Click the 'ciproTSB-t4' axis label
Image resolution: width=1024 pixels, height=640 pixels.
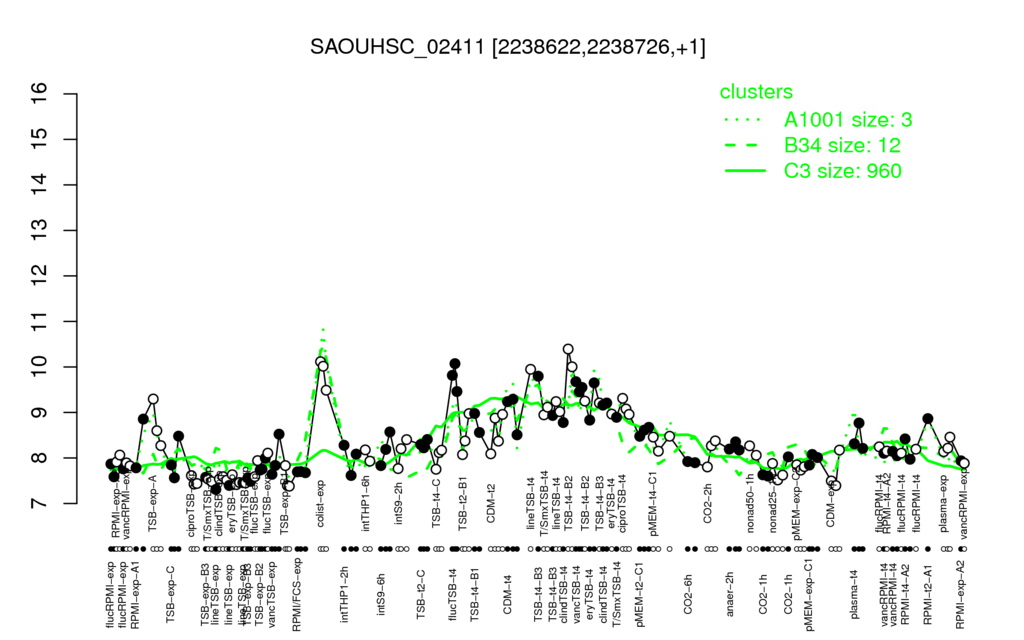[x=623, y=503]
